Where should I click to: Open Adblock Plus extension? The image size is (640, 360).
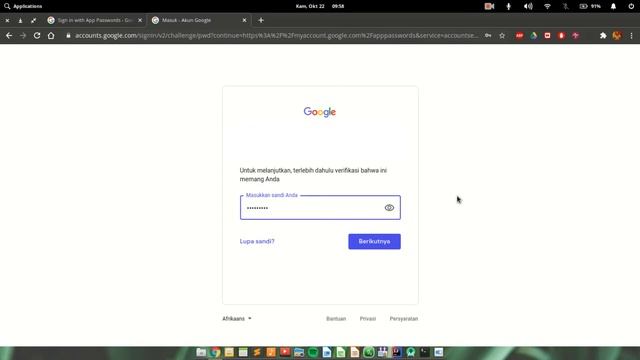point(519,36)
